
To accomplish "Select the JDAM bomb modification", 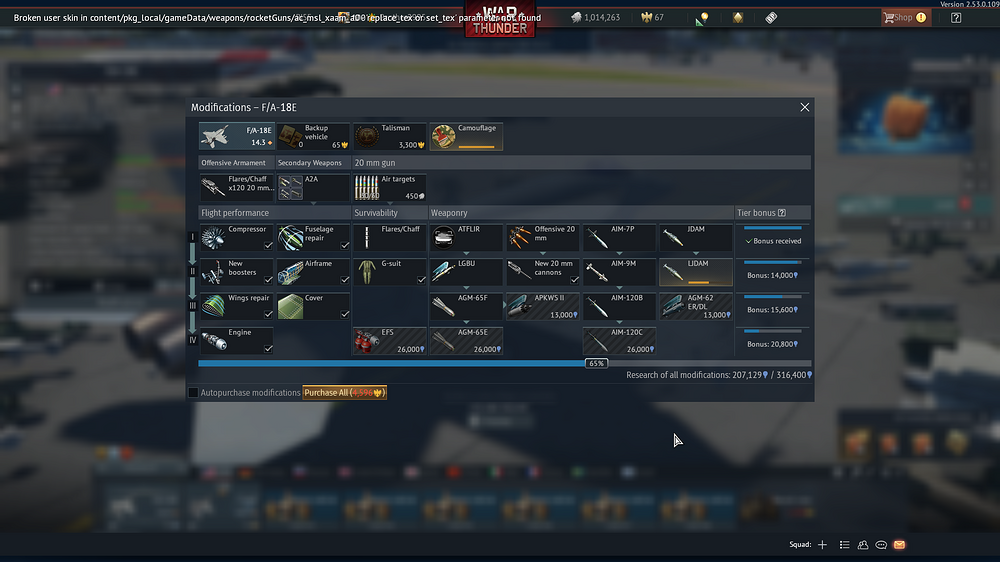I will [696, 237].
